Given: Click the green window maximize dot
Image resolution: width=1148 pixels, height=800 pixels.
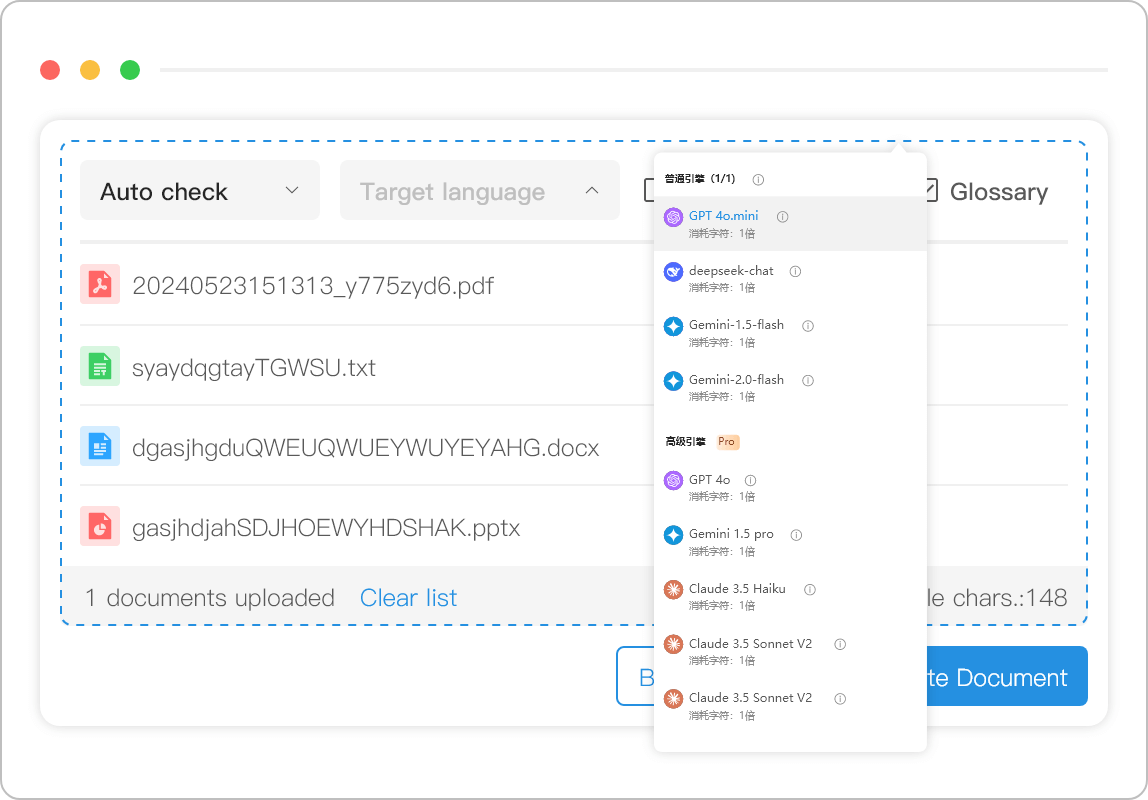Looking at the screenshot, I should [130, 70].
